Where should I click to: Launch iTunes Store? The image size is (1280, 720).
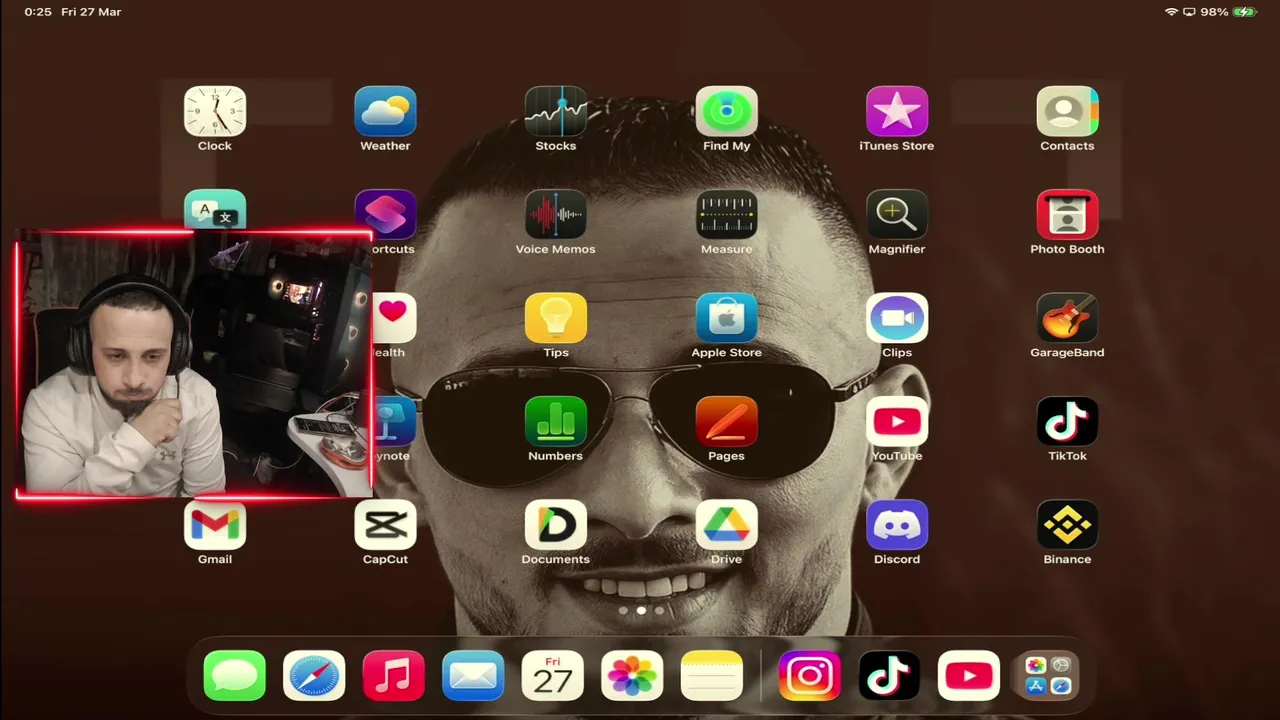(x=897, y=111)
